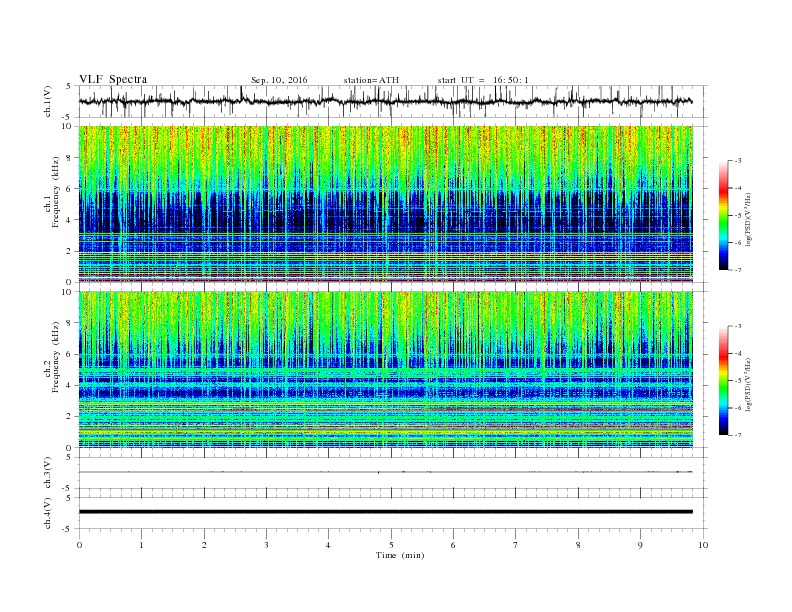792x612 pixels.
Task: Click the time axis tick label "1"
Action: (141, 545)
